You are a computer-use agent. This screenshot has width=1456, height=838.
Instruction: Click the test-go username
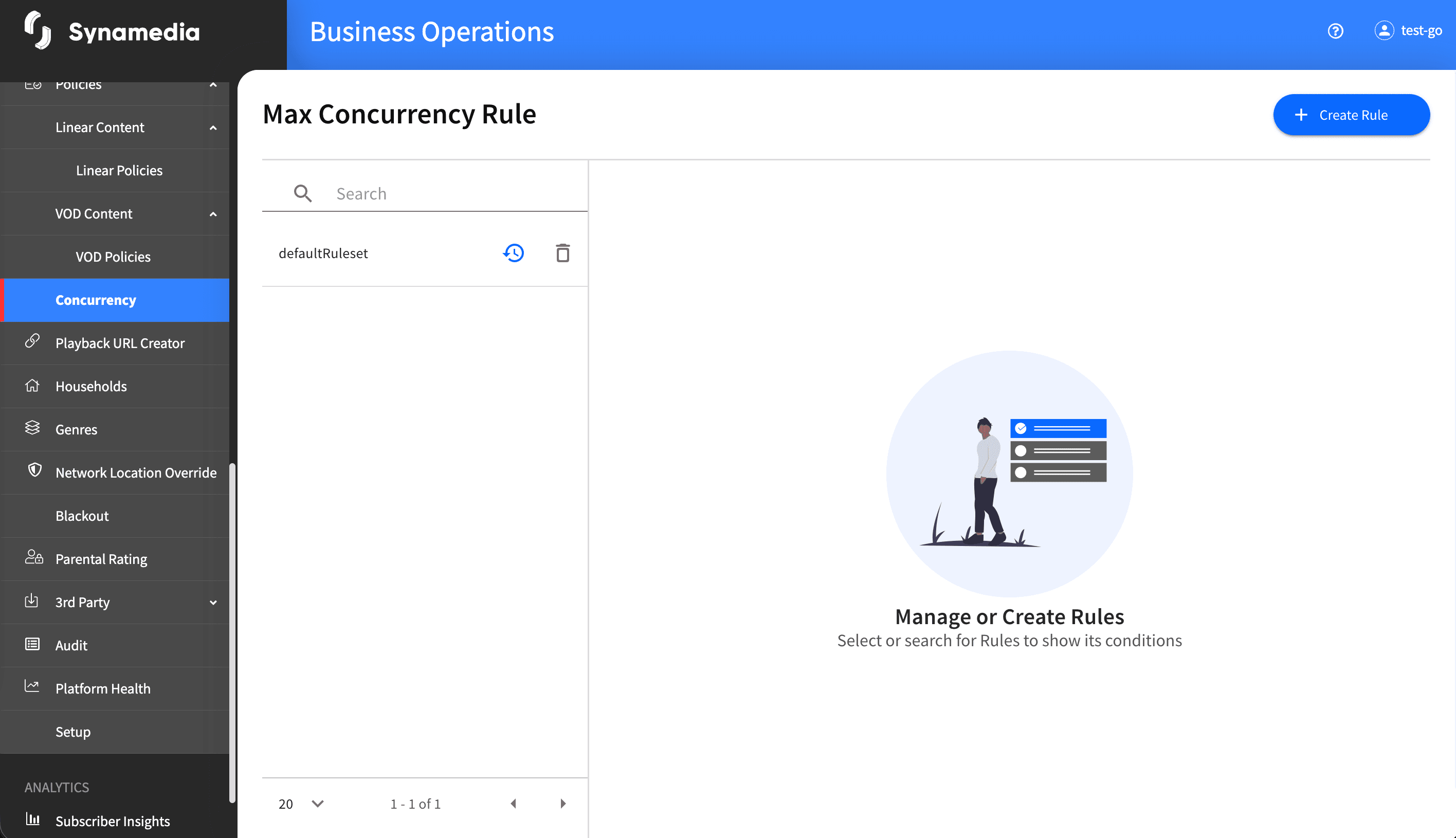(x=1421, y=30)
